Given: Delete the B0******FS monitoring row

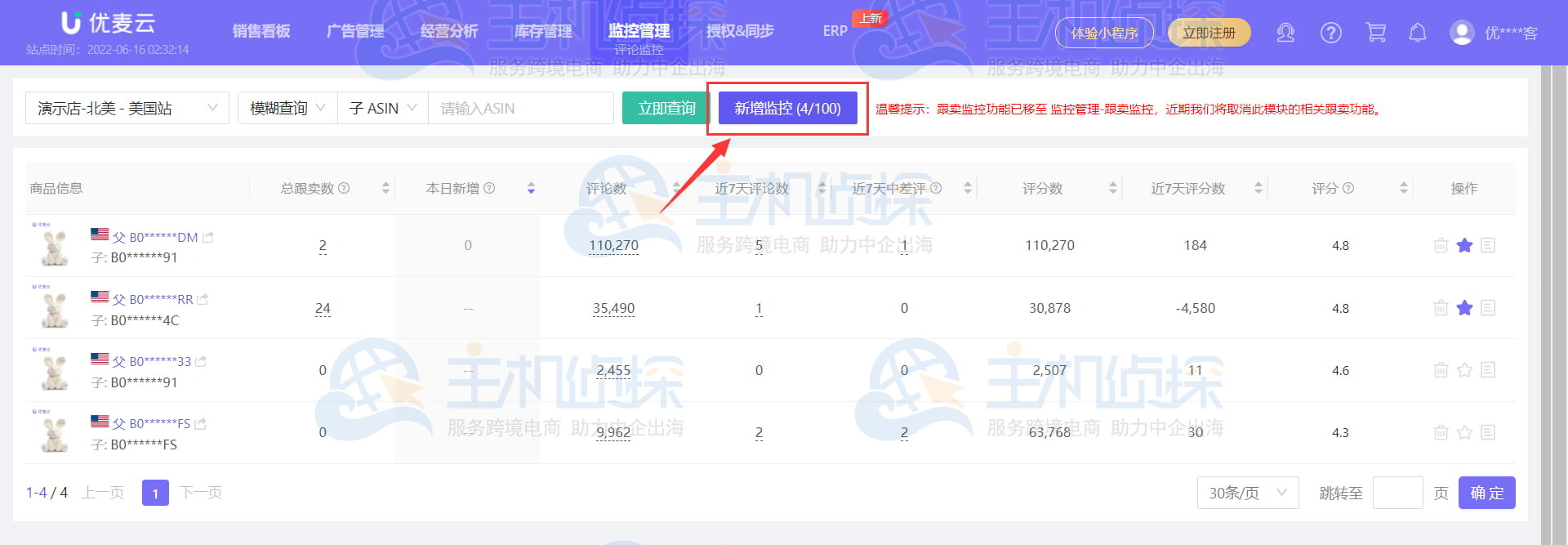Looking at the screenshot, I should click(1441, 432).
